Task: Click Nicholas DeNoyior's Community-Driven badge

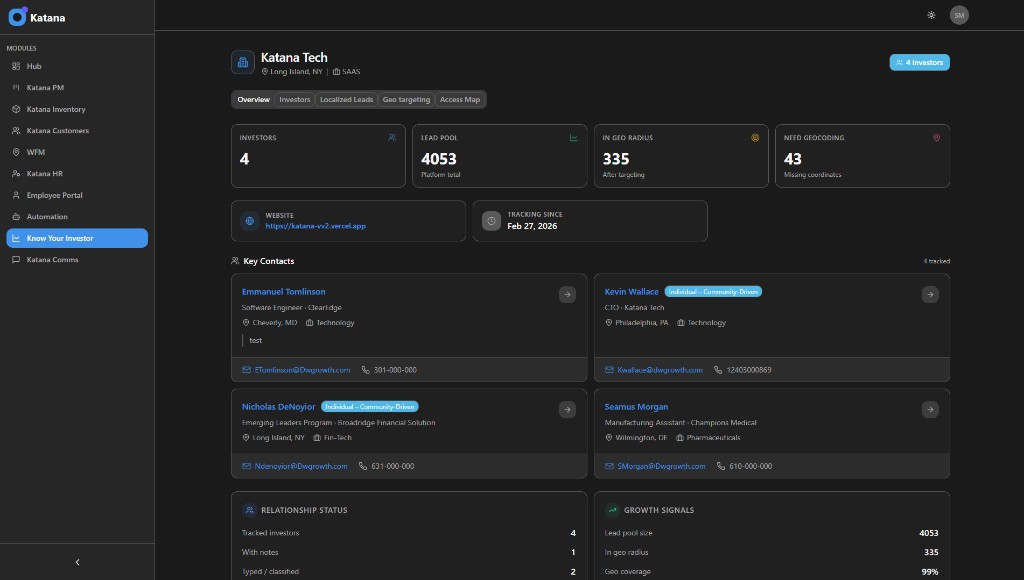Action: [x=370, y=407]
